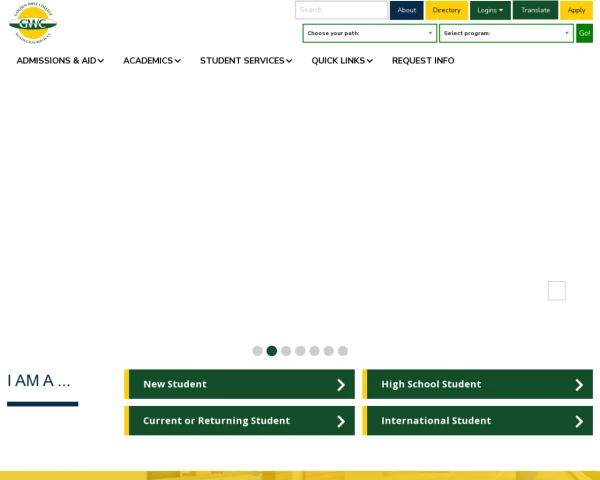Select the last carousel slide dot
600x480 pixels.
(343, 351)
